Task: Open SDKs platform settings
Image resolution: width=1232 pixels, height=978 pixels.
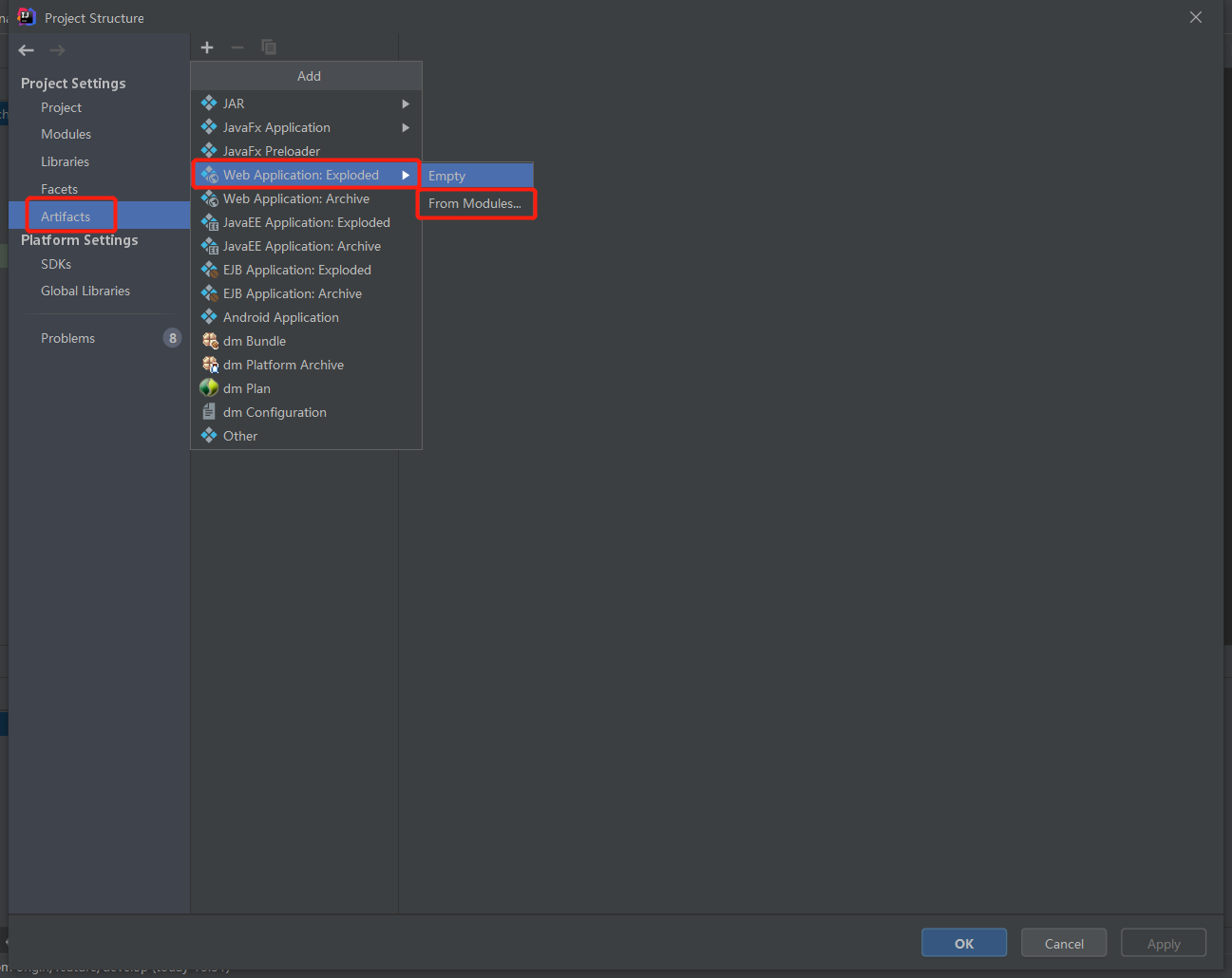Action: click(99, 264)
